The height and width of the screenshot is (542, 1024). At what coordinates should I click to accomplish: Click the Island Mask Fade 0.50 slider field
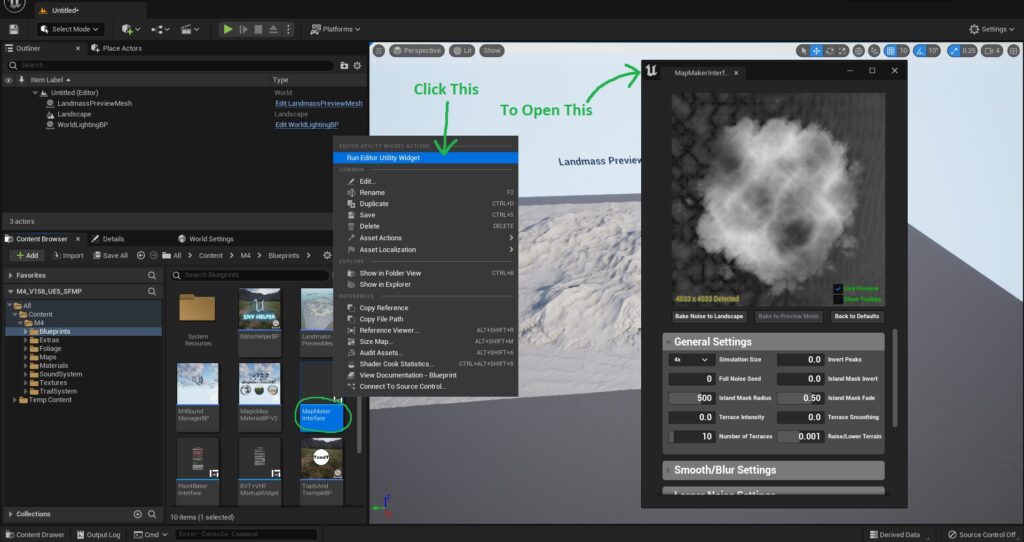click(800, 398)
